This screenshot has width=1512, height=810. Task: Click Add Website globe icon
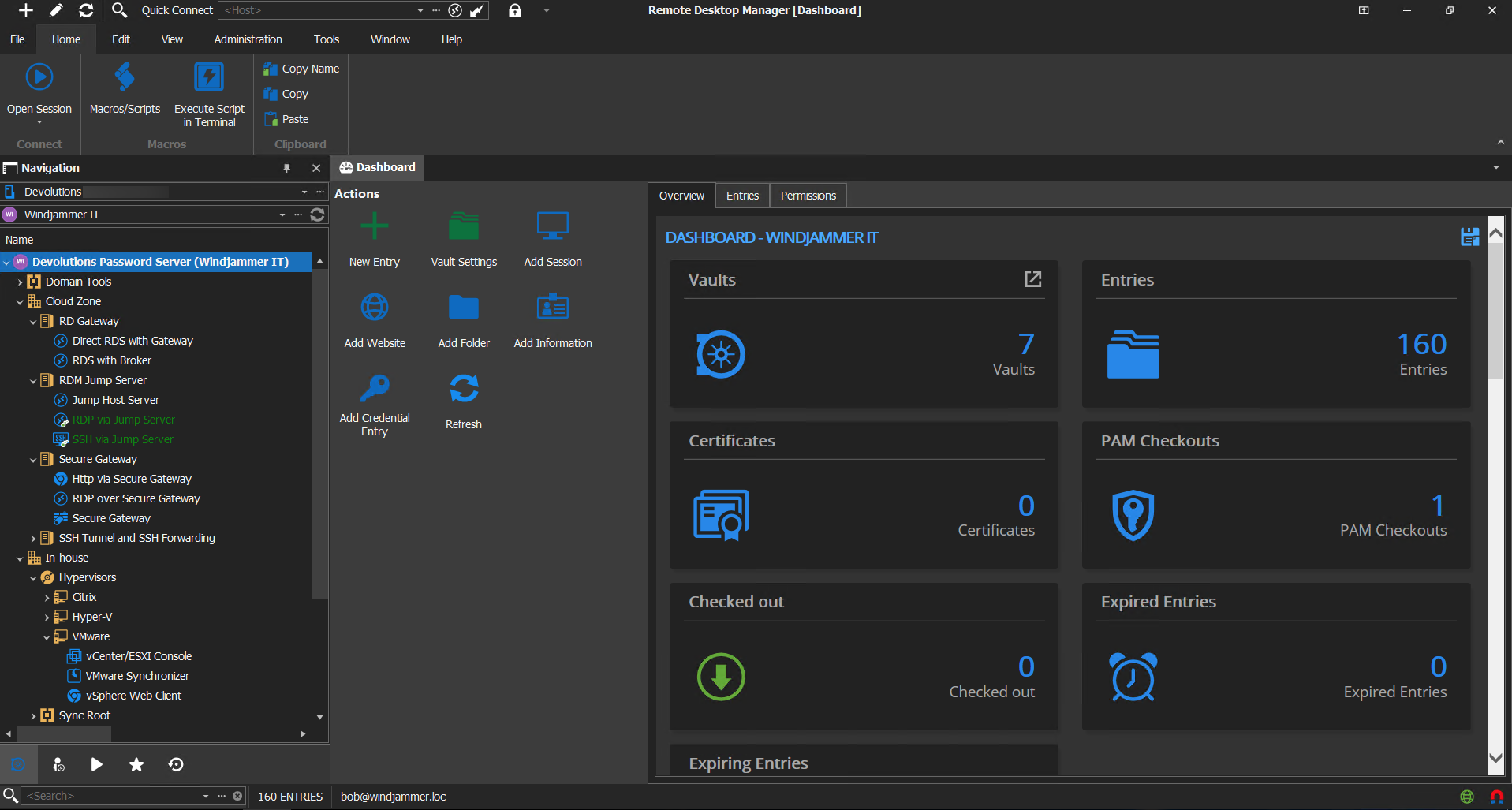pyautogui.click(x=375, y=307)
